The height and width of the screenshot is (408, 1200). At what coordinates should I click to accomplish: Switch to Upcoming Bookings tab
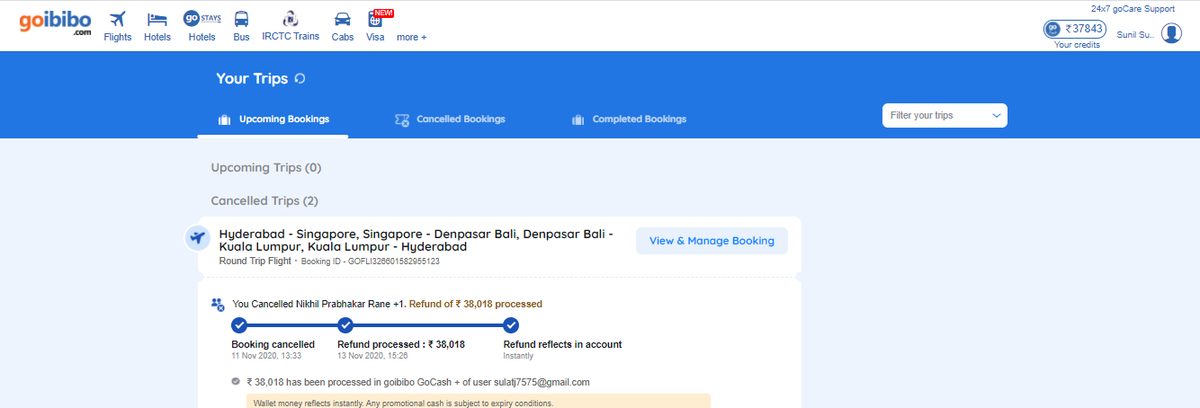[x=273, y=119]
